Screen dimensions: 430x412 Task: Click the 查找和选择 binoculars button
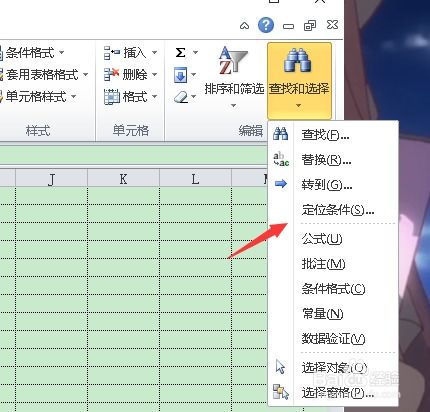(x=299, y=81)
